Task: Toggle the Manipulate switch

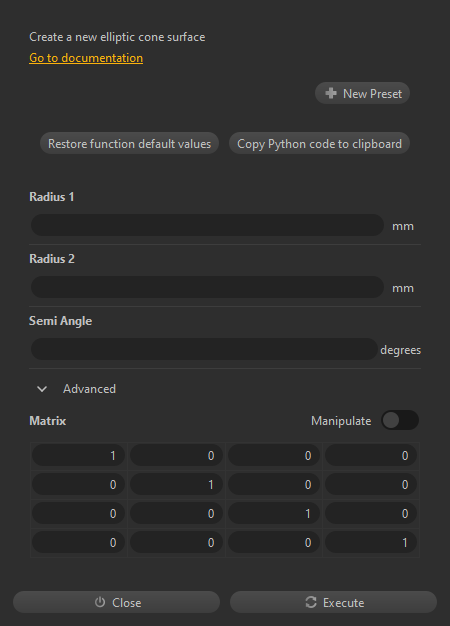Action: tap(400, 420)
